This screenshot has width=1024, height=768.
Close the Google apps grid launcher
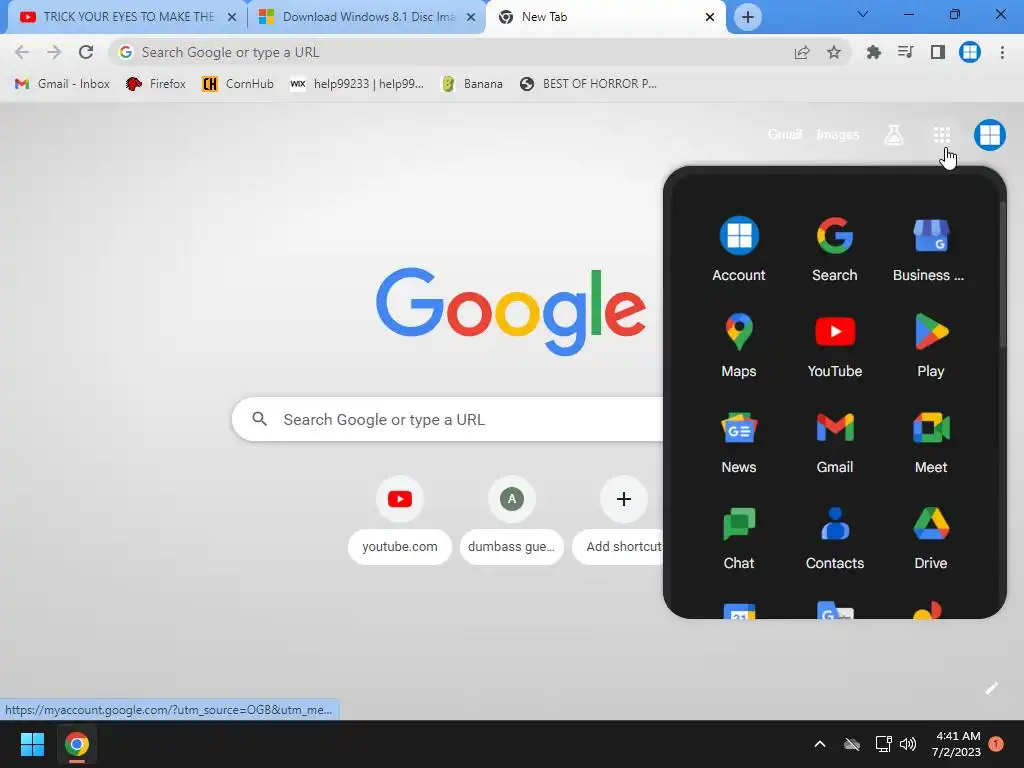click(941, 135)
